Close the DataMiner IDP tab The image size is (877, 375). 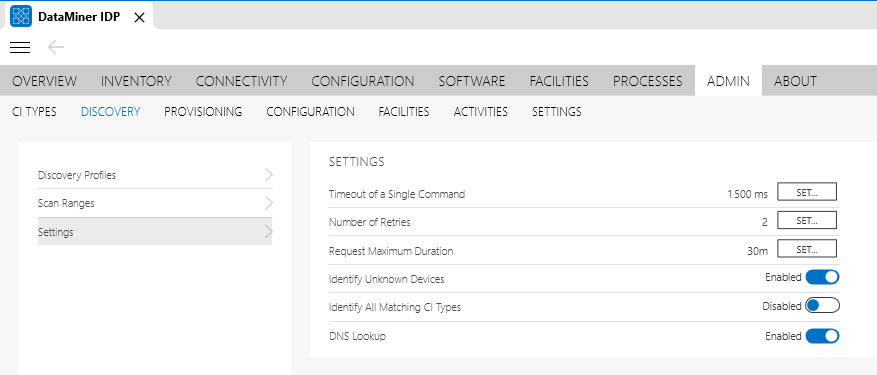(140, 17)
